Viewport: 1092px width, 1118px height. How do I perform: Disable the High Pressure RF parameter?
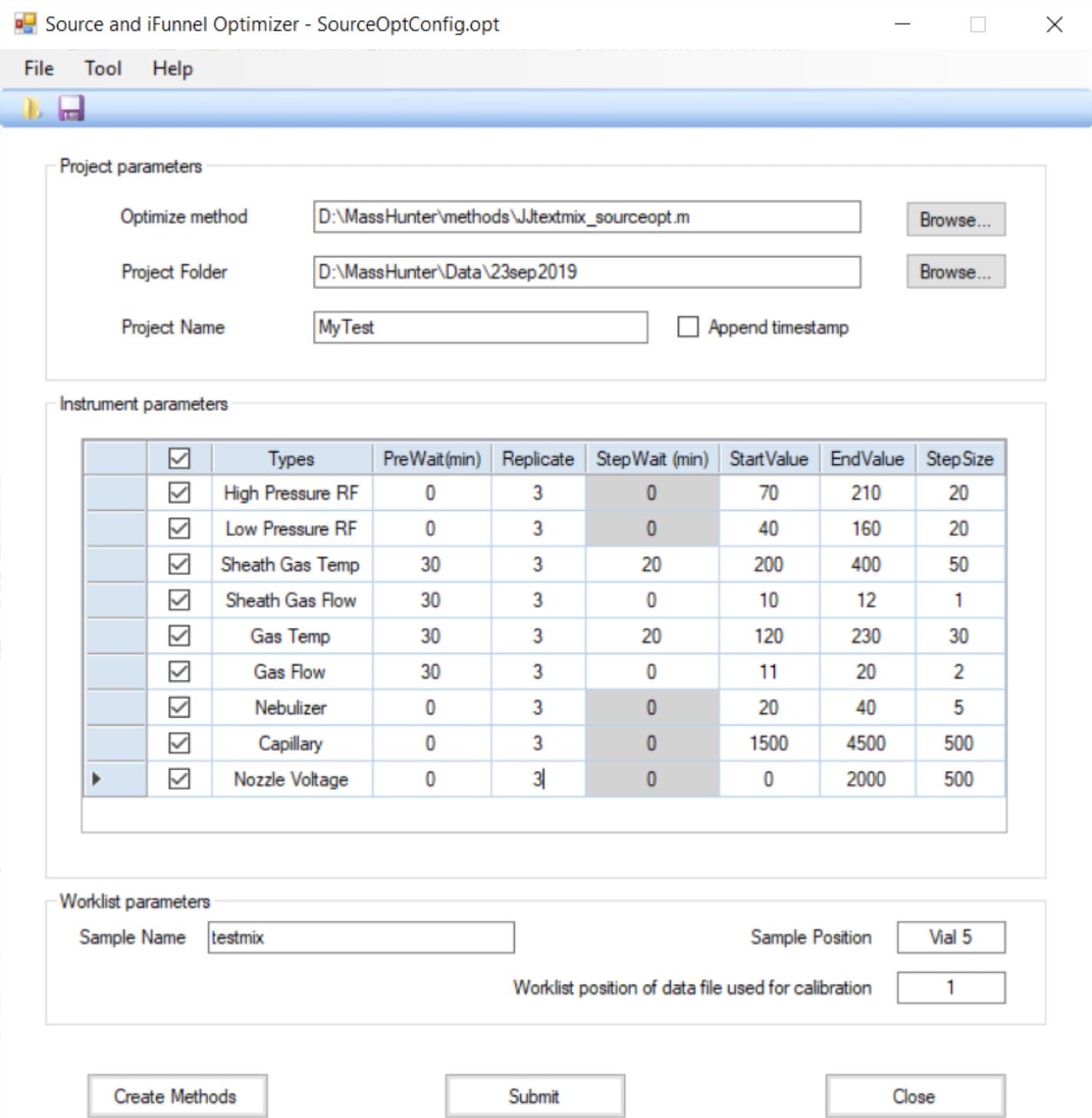(x=178, y=492)
